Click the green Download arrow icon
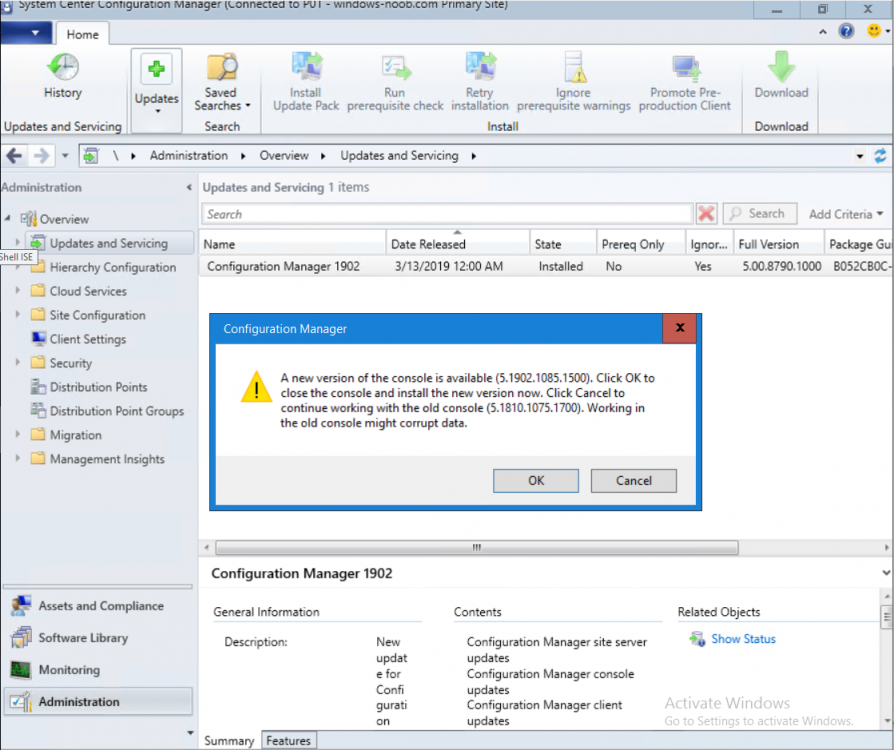Image resolution: width=894 pixels, height=750 pixels. pyautogui.click(x=781, y=66)
